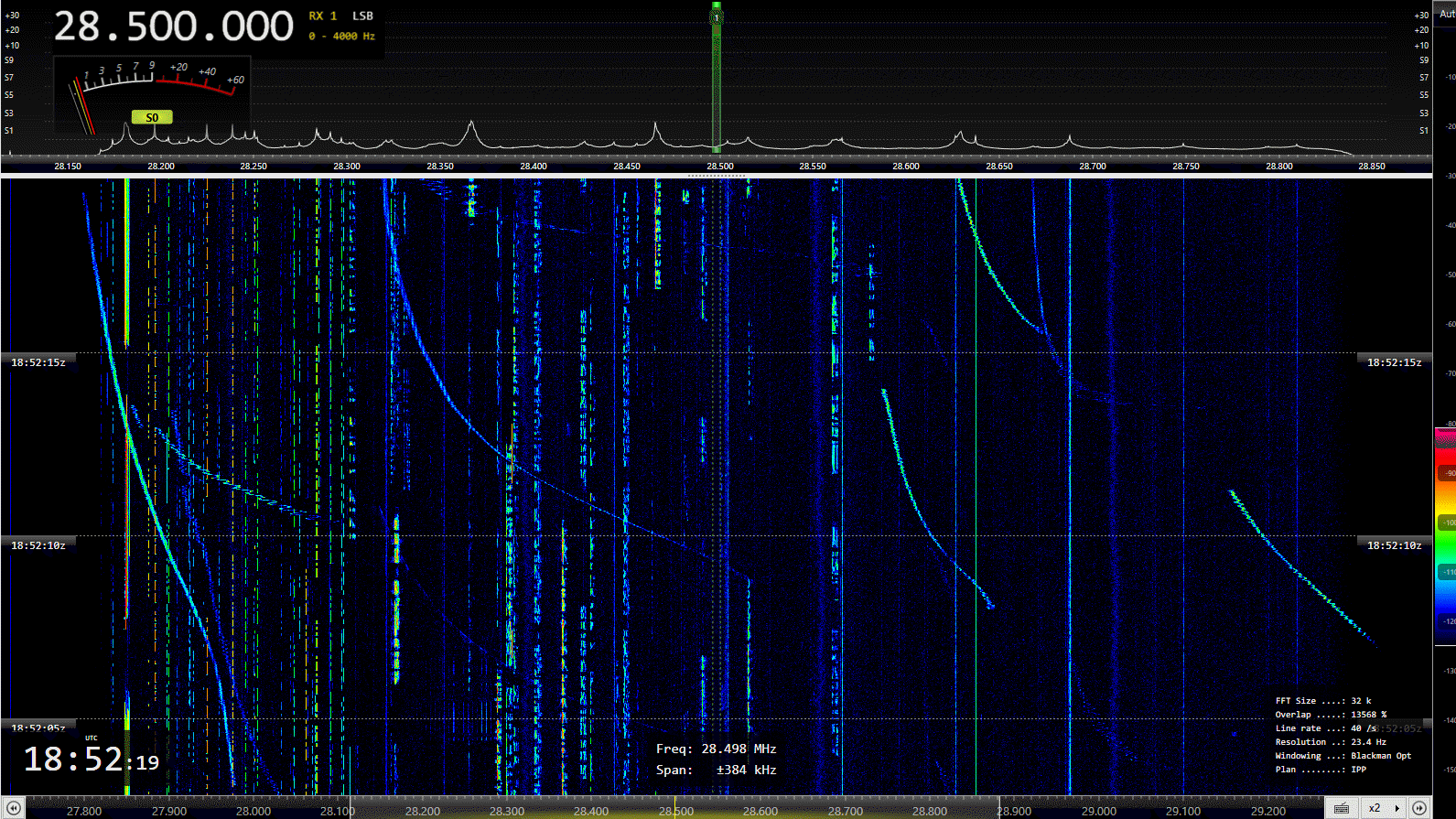
Task: Click the FFT Size info line
Action: (1322, 701)
